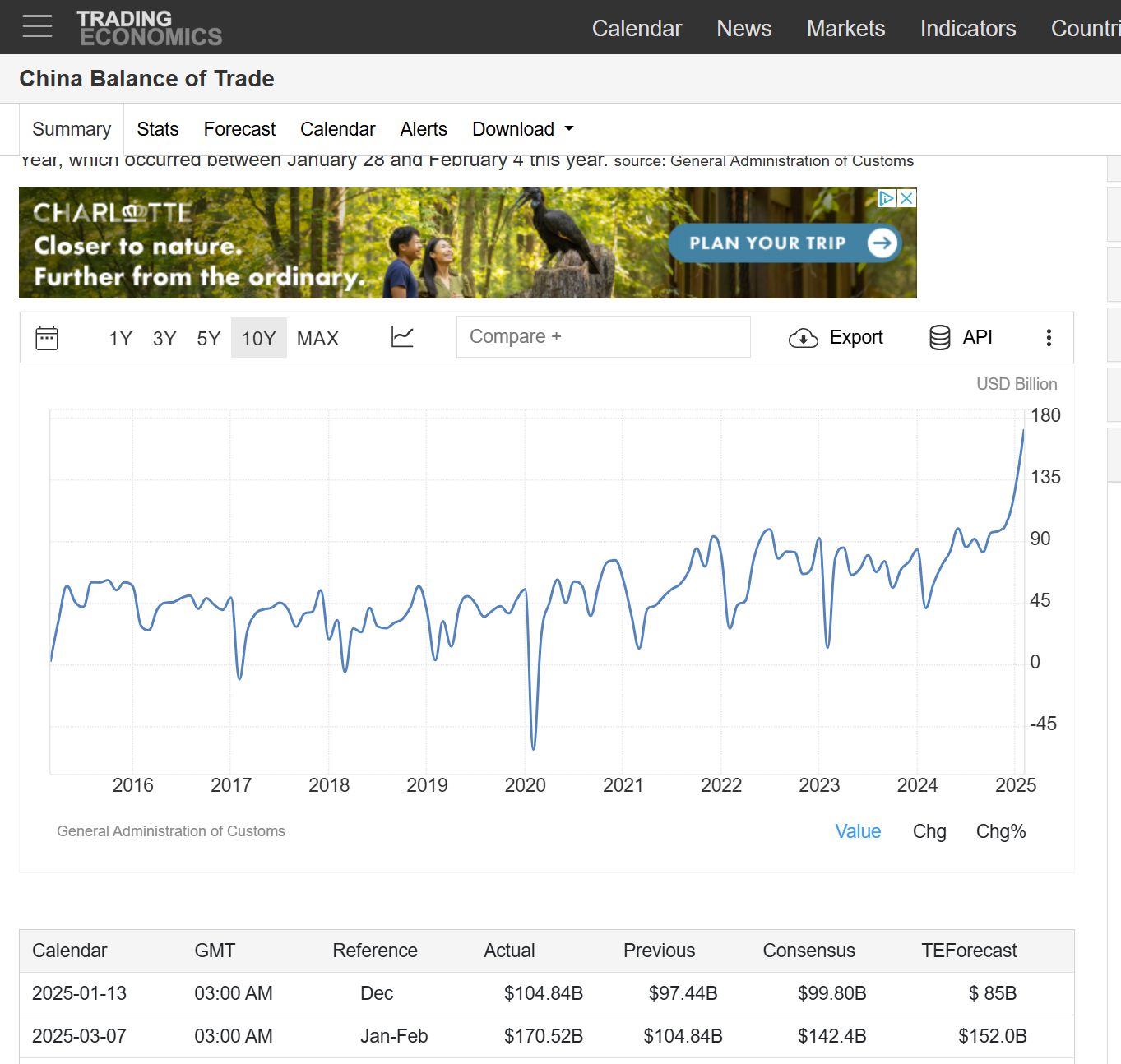The image size is (1121, 1064).
Task: Open the hamburger navigation menu
Action: coord(37,26)
